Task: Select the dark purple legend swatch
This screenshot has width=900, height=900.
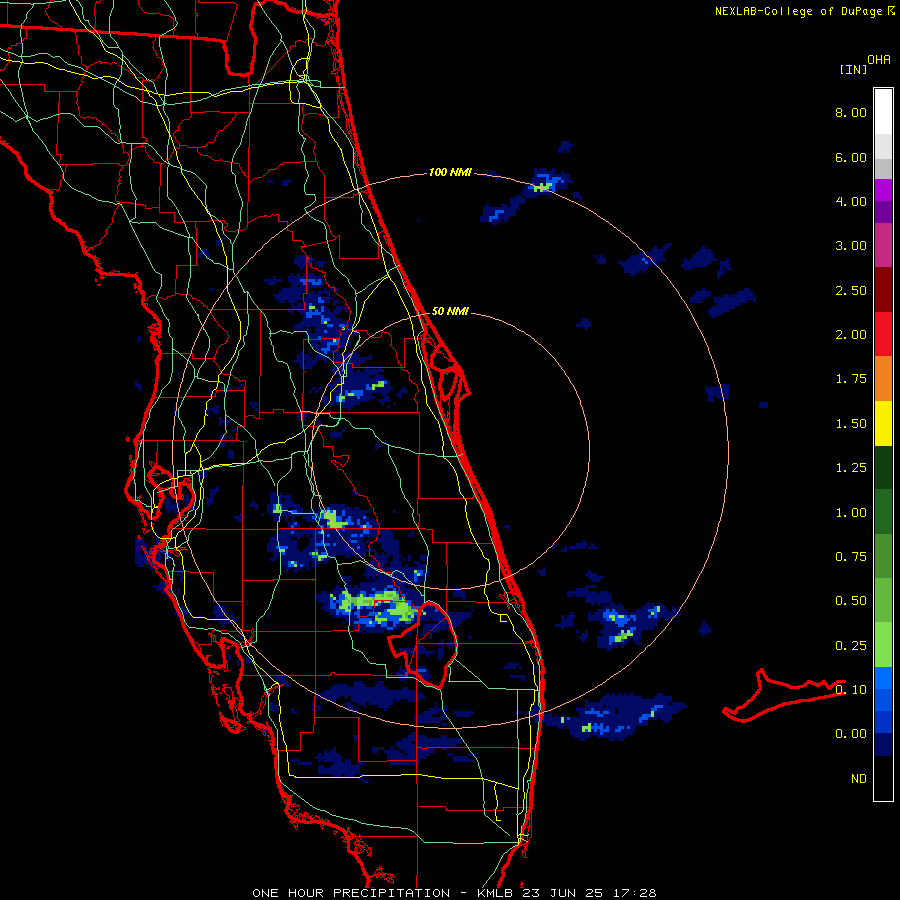Action: coord(883,212)
